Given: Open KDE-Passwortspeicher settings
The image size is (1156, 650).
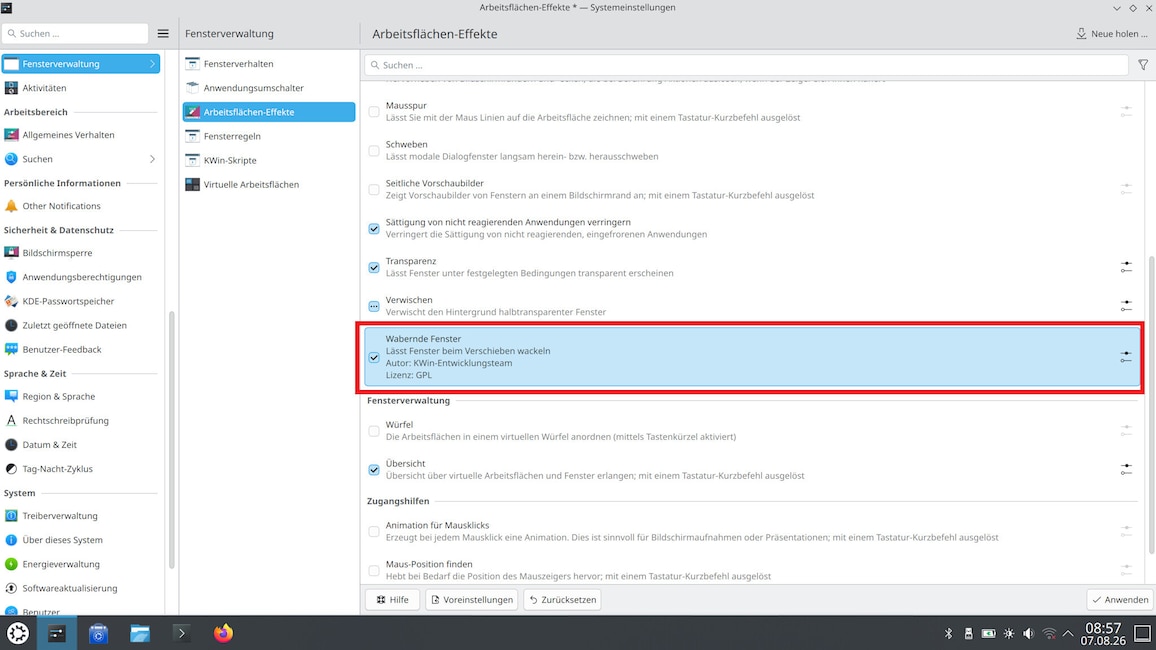Looking at the screenshot, I should (x=80, y=301).
